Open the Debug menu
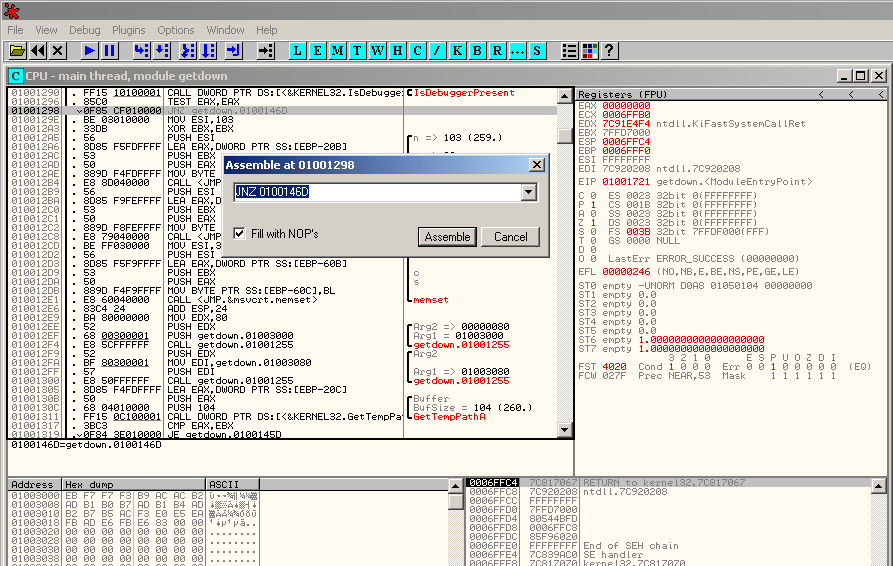The width and height of the screenshot is (893, 566). pos(84,30)
